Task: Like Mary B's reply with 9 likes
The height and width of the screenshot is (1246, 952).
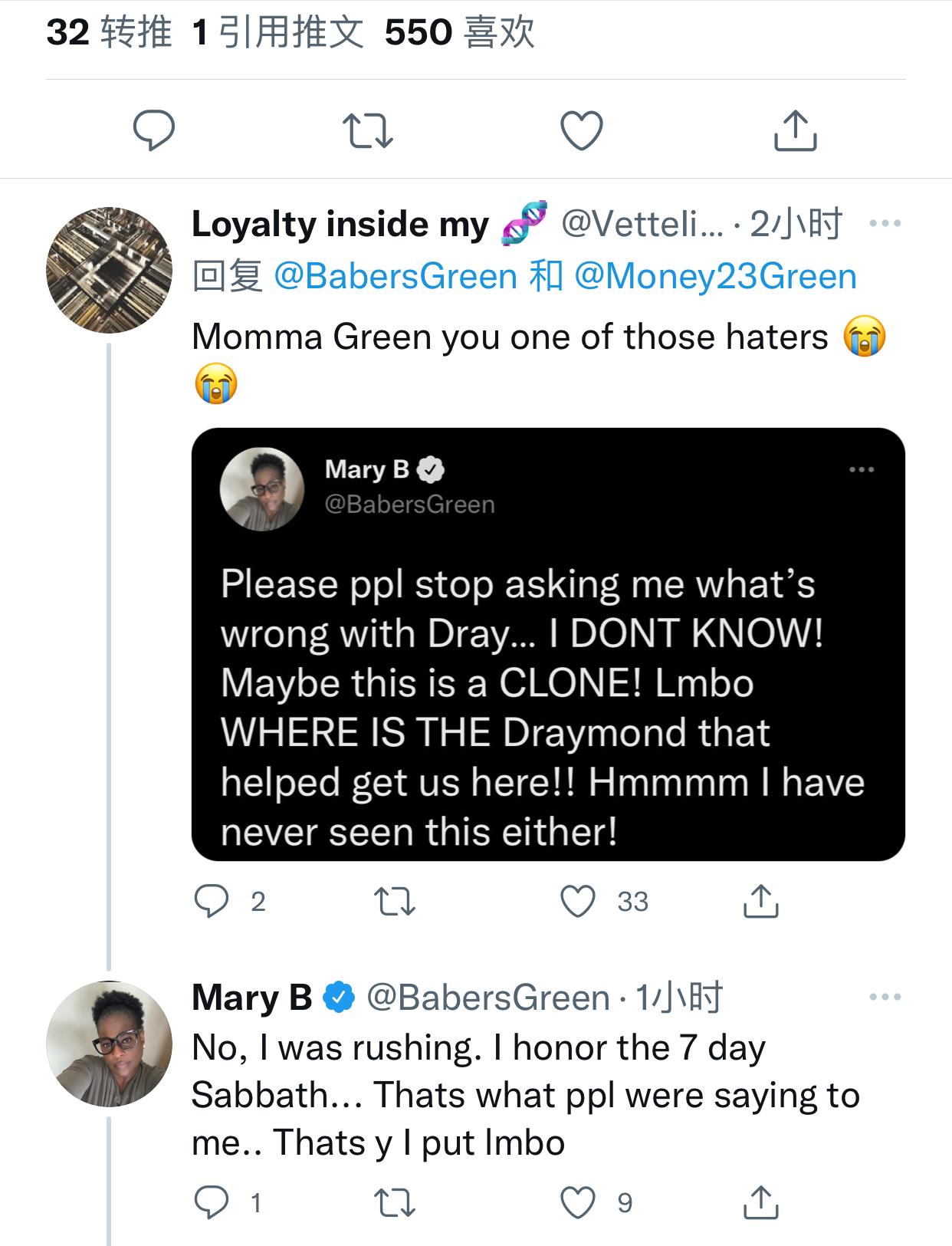Action: 578,1202
